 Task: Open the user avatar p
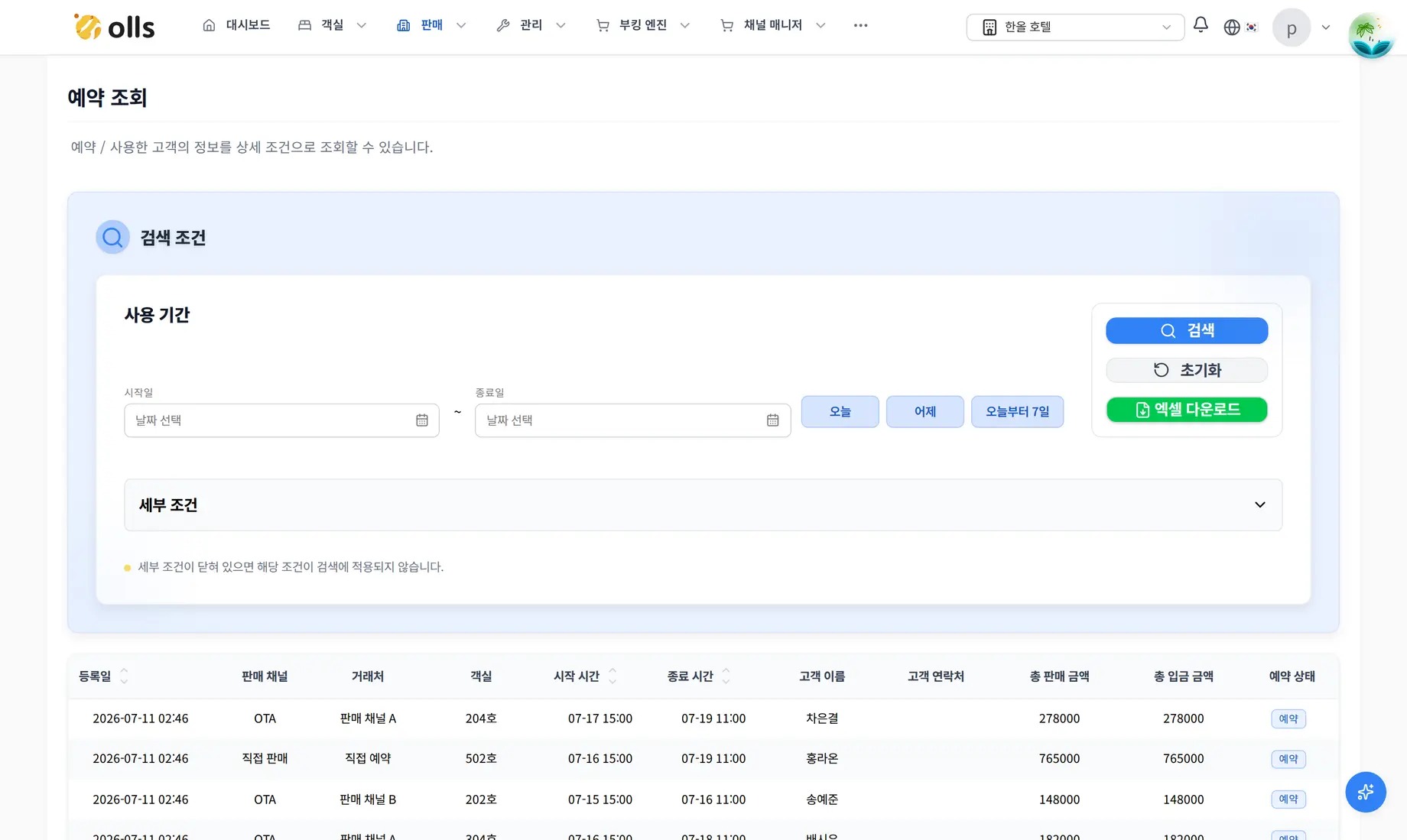pos(1292,28)
